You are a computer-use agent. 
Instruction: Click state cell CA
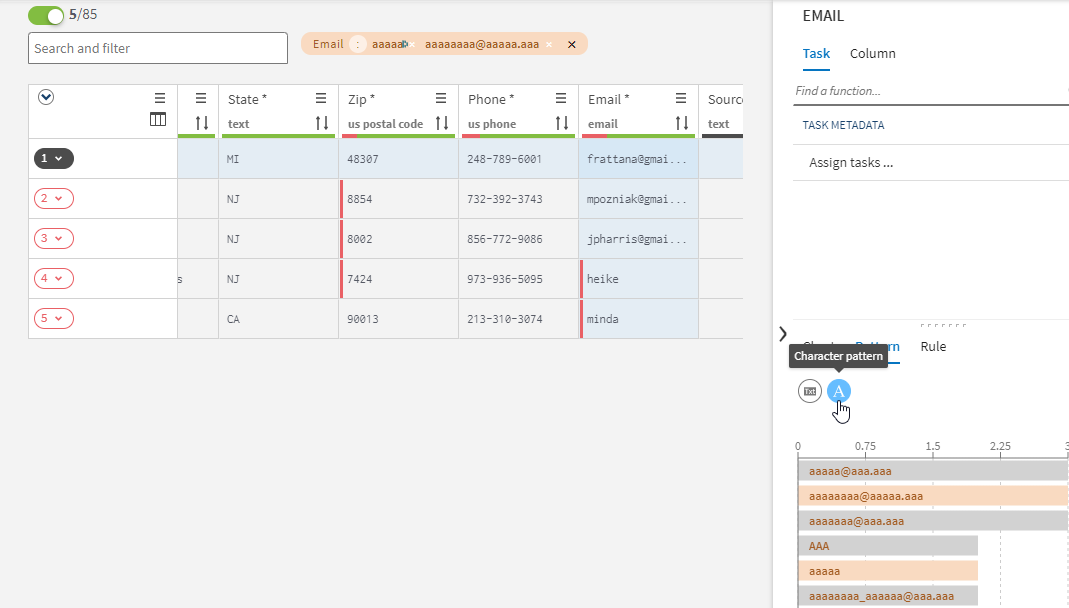pos(278,319)
